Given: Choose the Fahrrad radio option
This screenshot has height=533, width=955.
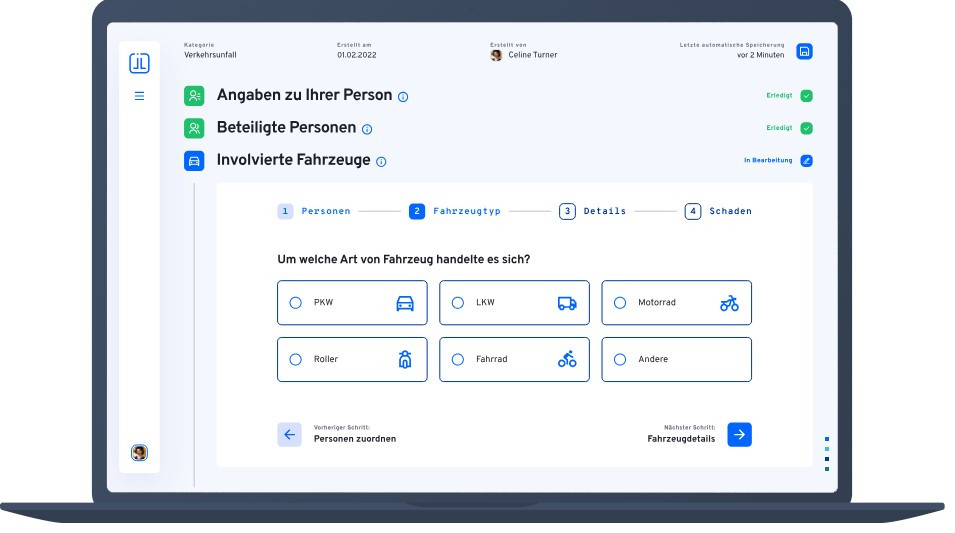Looking at the screenshot, I should pos(458,359).
